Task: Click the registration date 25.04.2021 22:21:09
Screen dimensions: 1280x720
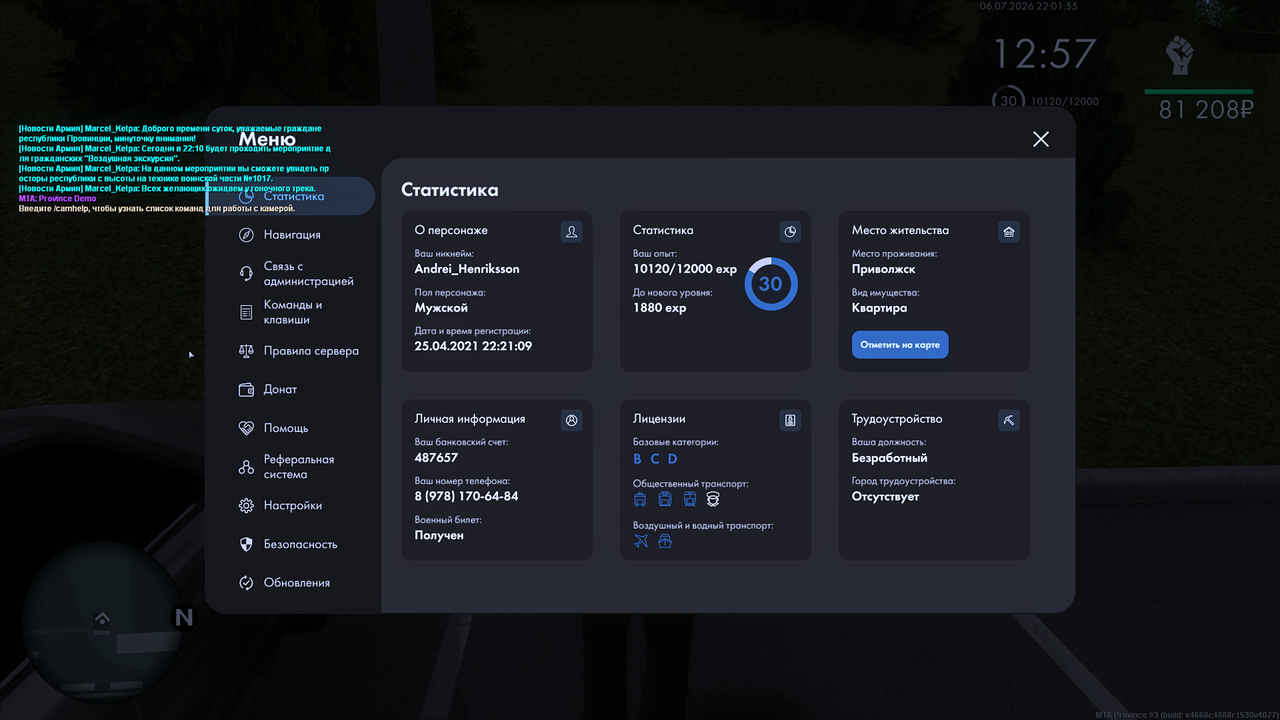Action: [473, 346]
